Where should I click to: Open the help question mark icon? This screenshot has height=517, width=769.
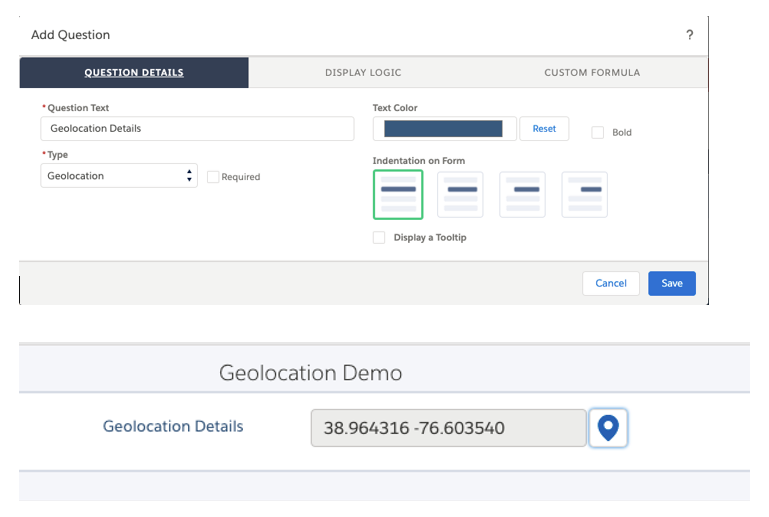pyautogui.click(x=690, y=35)
